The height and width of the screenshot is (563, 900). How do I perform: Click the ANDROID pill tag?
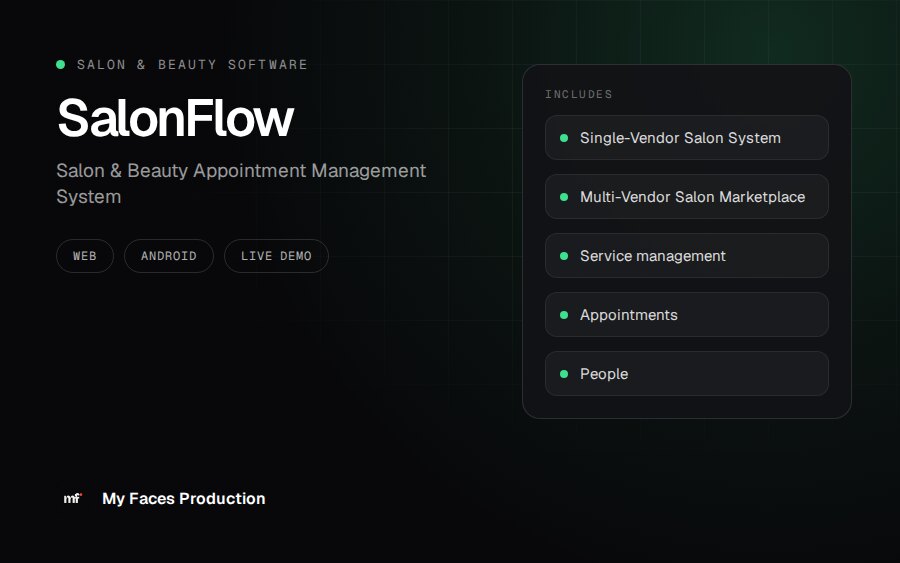[169, 256]
